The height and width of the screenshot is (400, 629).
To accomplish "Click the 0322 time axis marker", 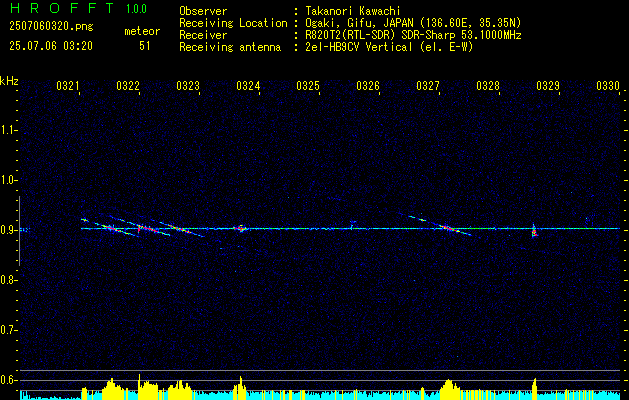I will [128, 85].
